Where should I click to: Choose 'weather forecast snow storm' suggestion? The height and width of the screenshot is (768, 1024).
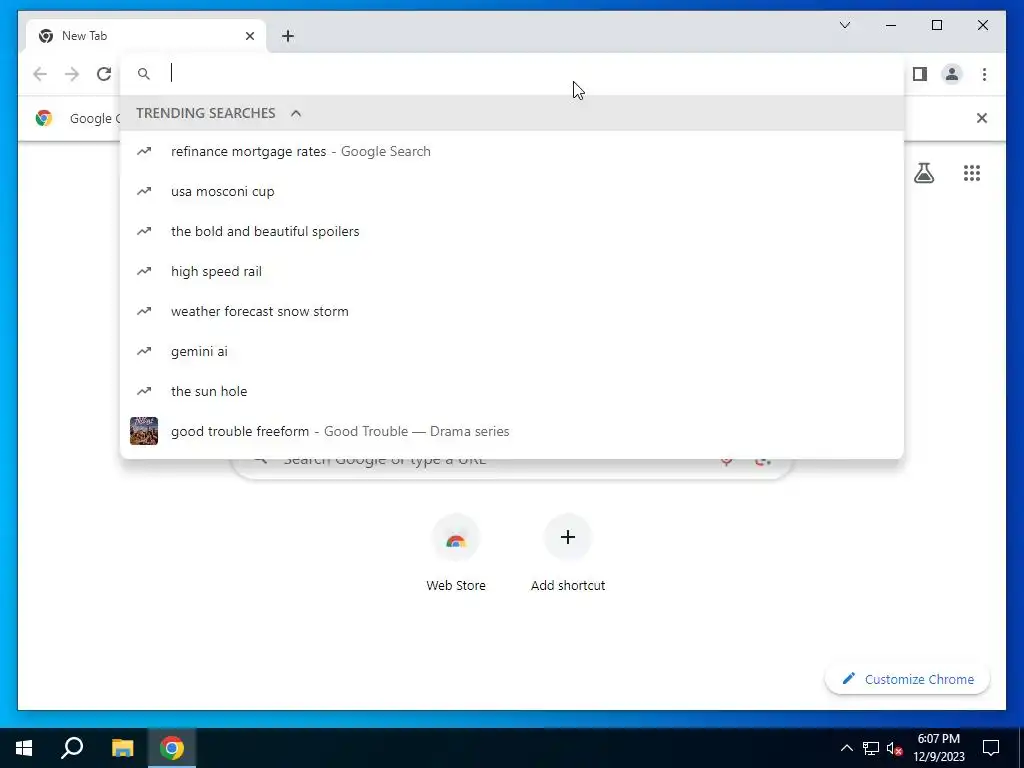tap(512, 312)
